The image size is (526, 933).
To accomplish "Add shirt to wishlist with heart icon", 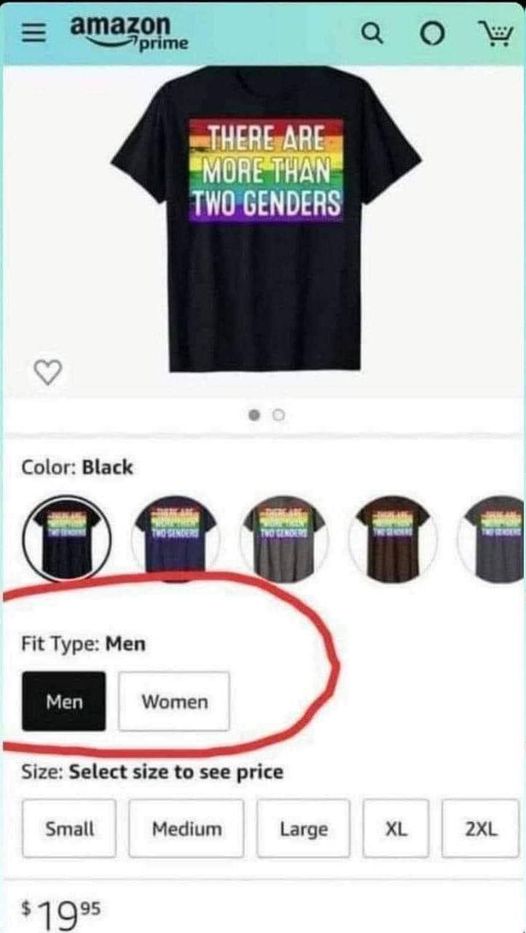I will pyautogui.click(x=47, y=372).
